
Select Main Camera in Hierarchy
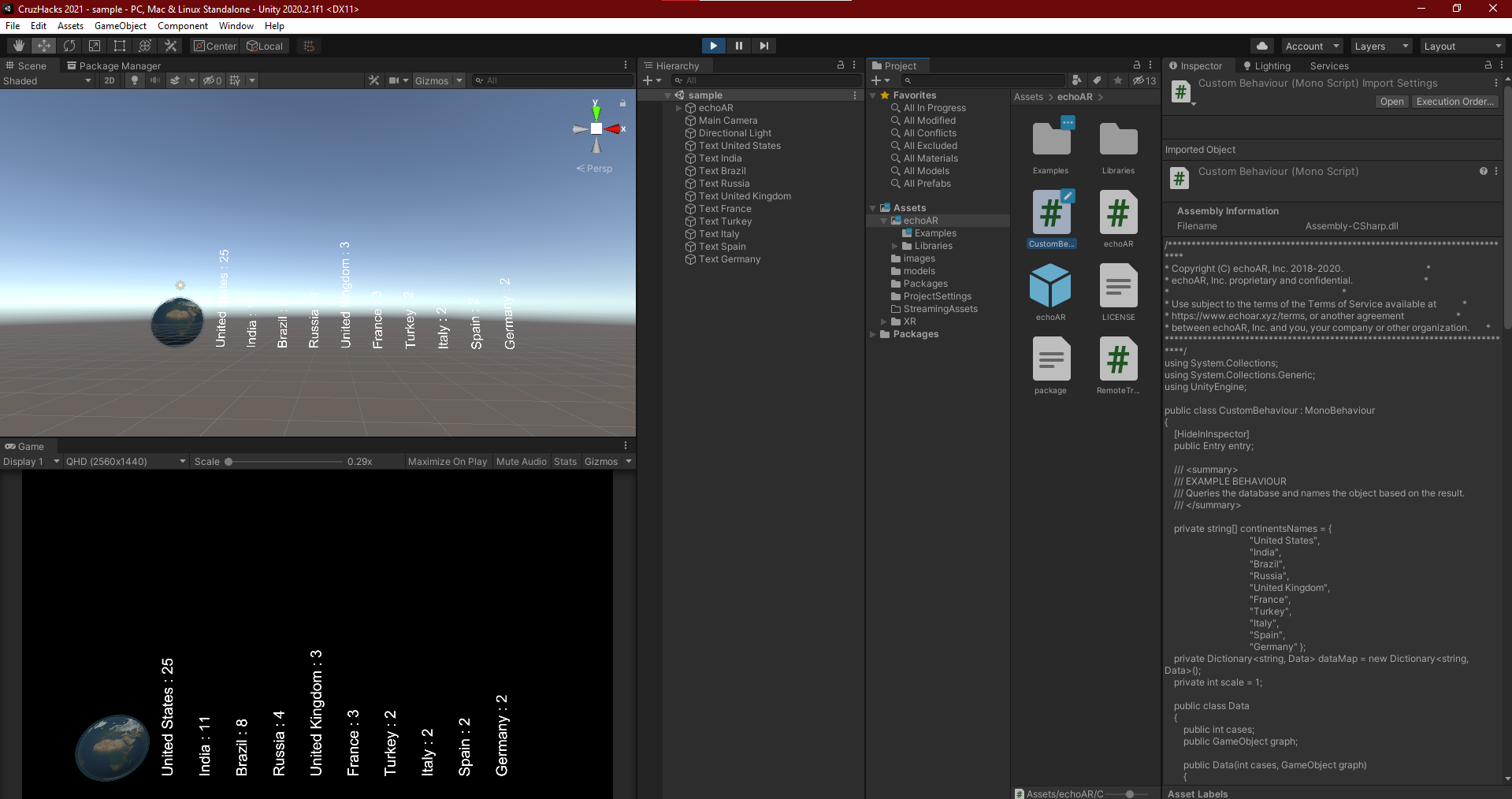click(728, 121)
